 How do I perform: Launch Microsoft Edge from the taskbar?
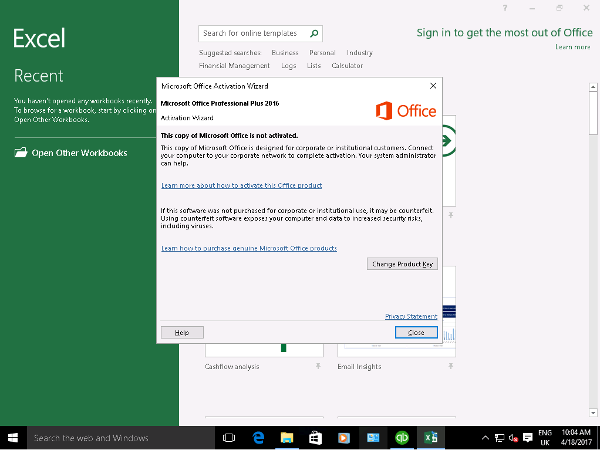[x=258, y=438]
